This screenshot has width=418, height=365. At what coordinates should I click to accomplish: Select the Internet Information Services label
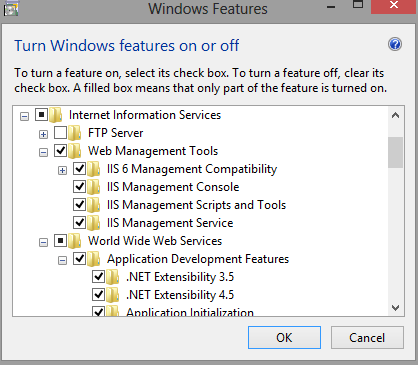145,115
